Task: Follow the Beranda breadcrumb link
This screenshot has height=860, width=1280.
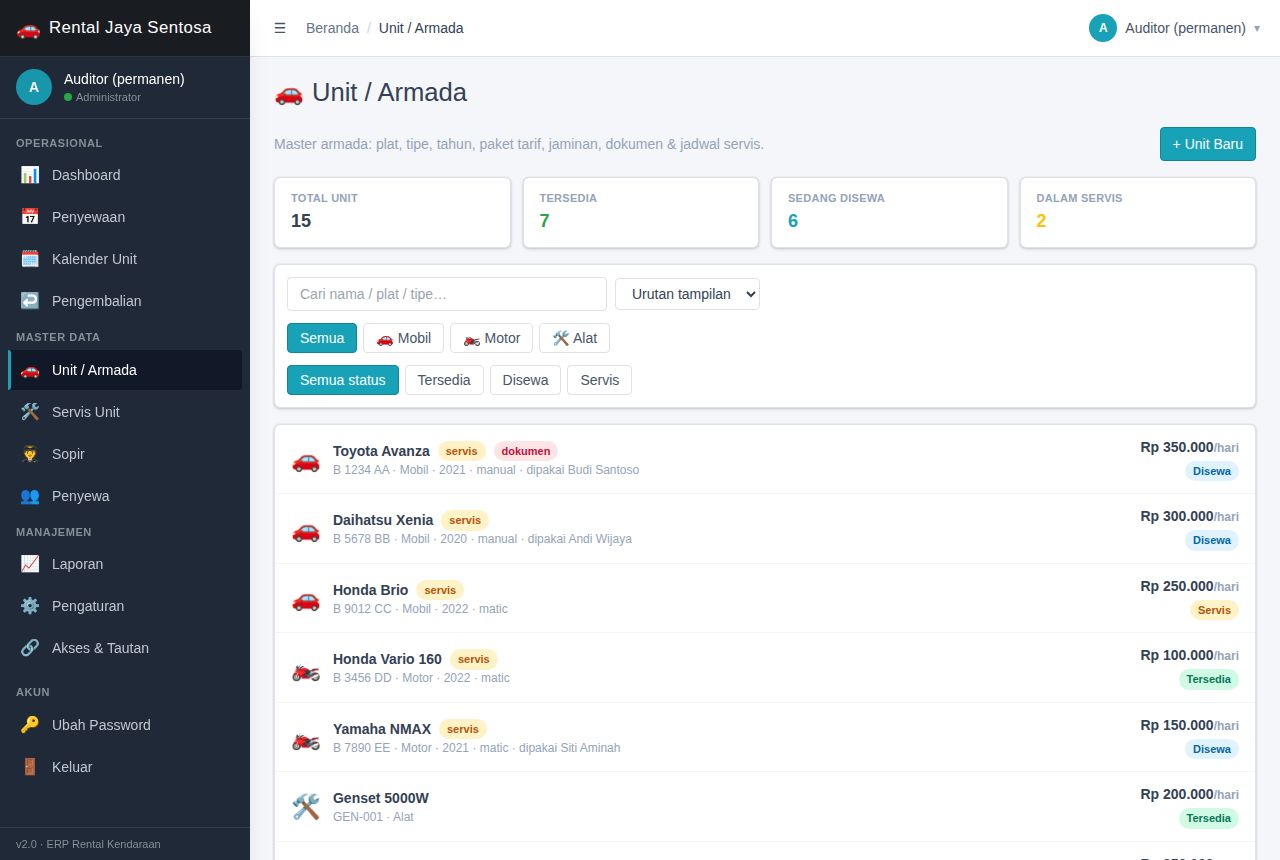Action: pos(332,28)
